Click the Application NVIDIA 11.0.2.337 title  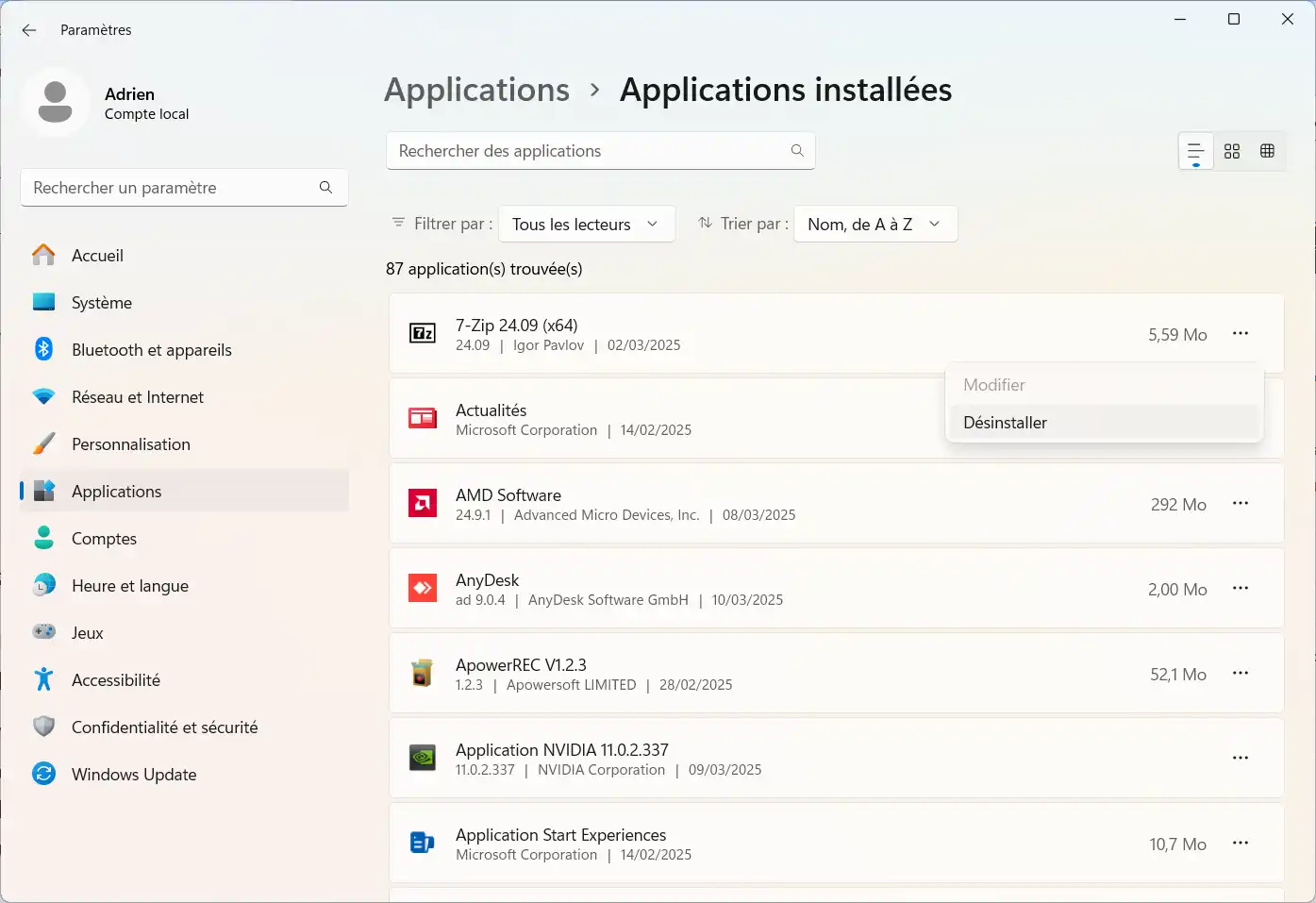click(562, 749)
